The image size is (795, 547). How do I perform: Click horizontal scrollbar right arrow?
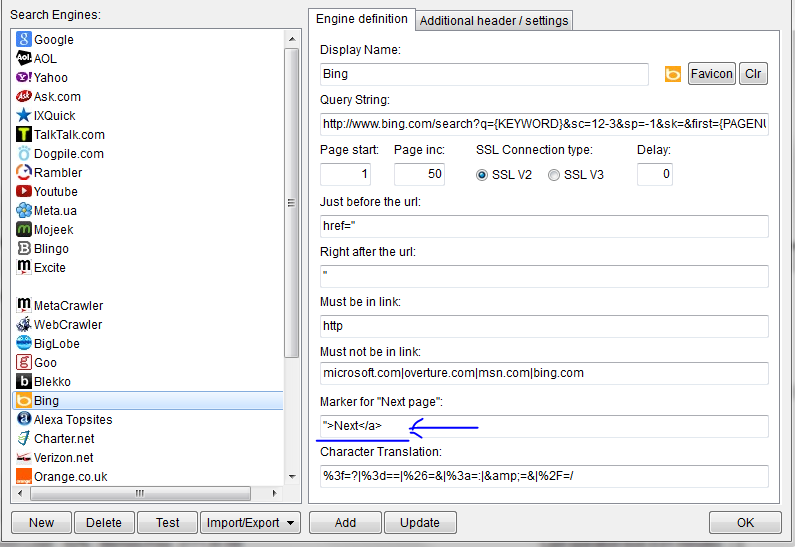click(274, 493)
